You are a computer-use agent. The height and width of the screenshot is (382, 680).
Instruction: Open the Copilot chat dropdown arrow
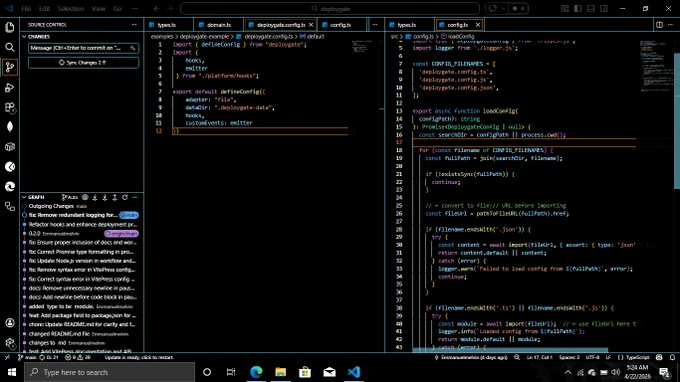coord(503,8)
